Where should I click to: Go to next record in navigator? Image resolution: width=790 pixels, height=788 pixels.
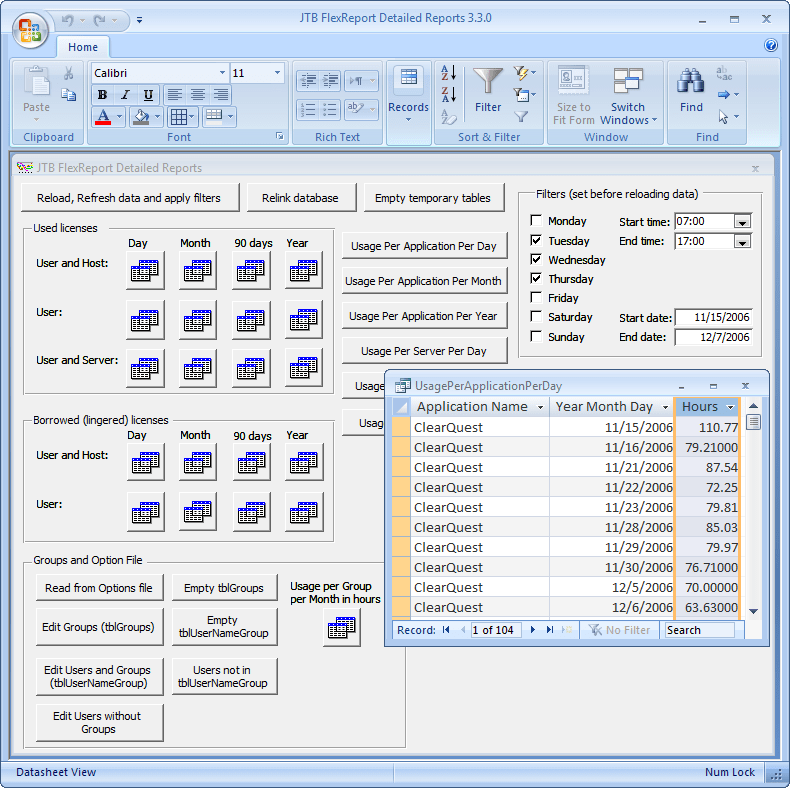click(533, 630)
